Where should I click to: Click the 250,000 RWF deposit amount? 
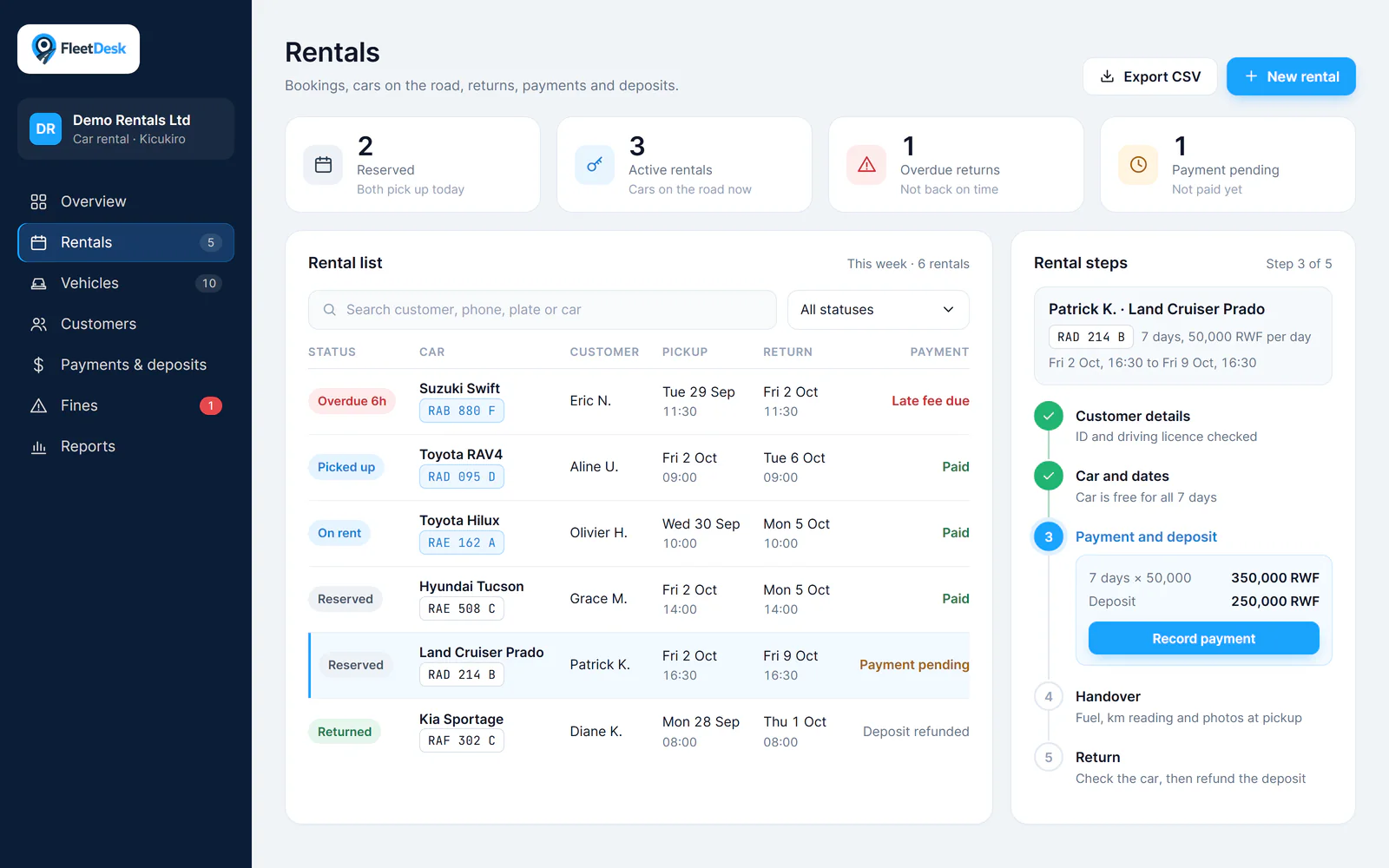pos(1274,601)
